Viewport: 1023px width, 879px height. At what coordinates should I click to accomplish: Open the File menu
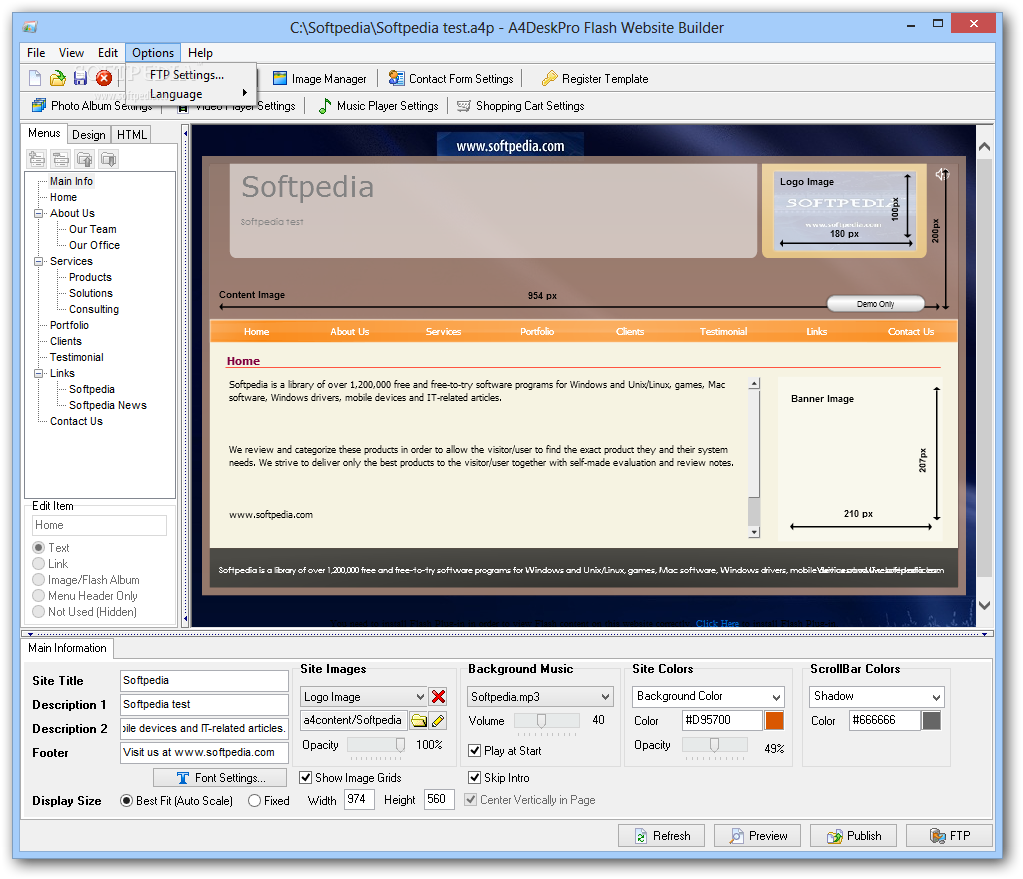click(36, 53)
